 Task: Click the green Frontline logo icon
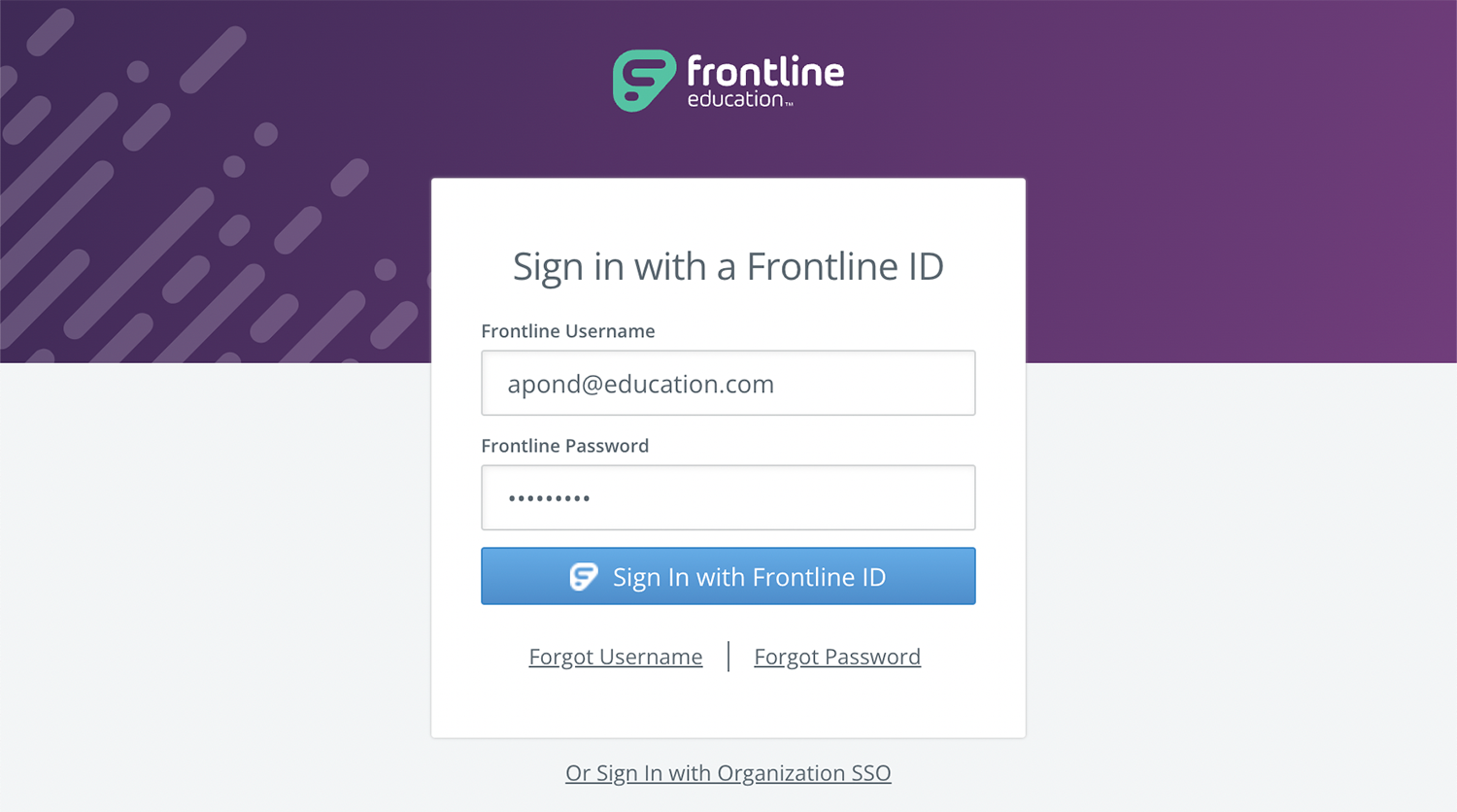click(x=644, y=81)
